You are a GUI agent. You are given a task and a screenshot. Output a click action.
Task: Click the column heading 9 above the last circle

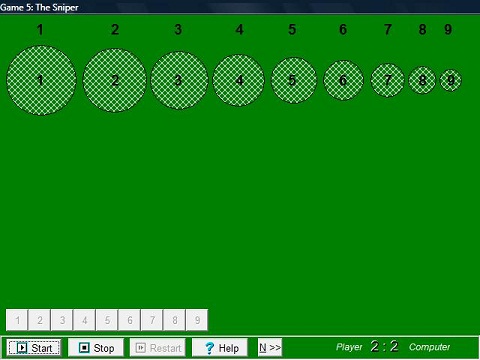click(448, 30)
